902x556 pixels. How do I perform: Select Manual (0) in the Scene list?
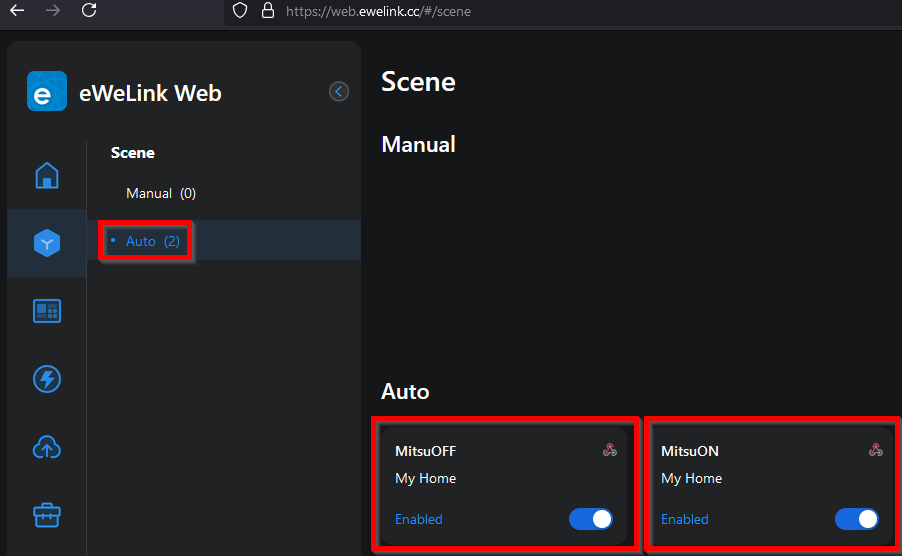(161, 193)
